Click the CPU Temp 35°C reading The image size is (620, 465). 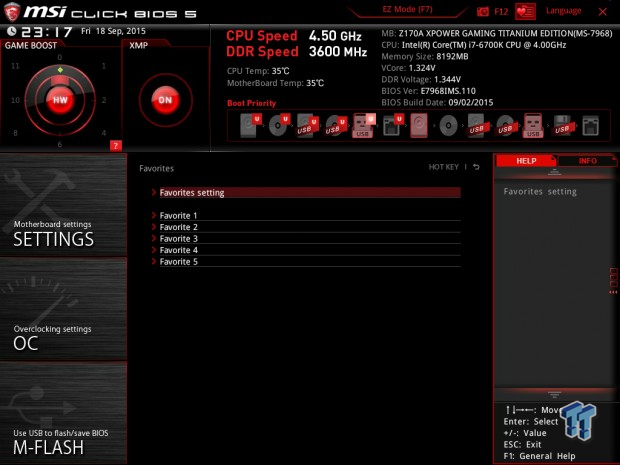pyautogui.click(x=258, y=71)
